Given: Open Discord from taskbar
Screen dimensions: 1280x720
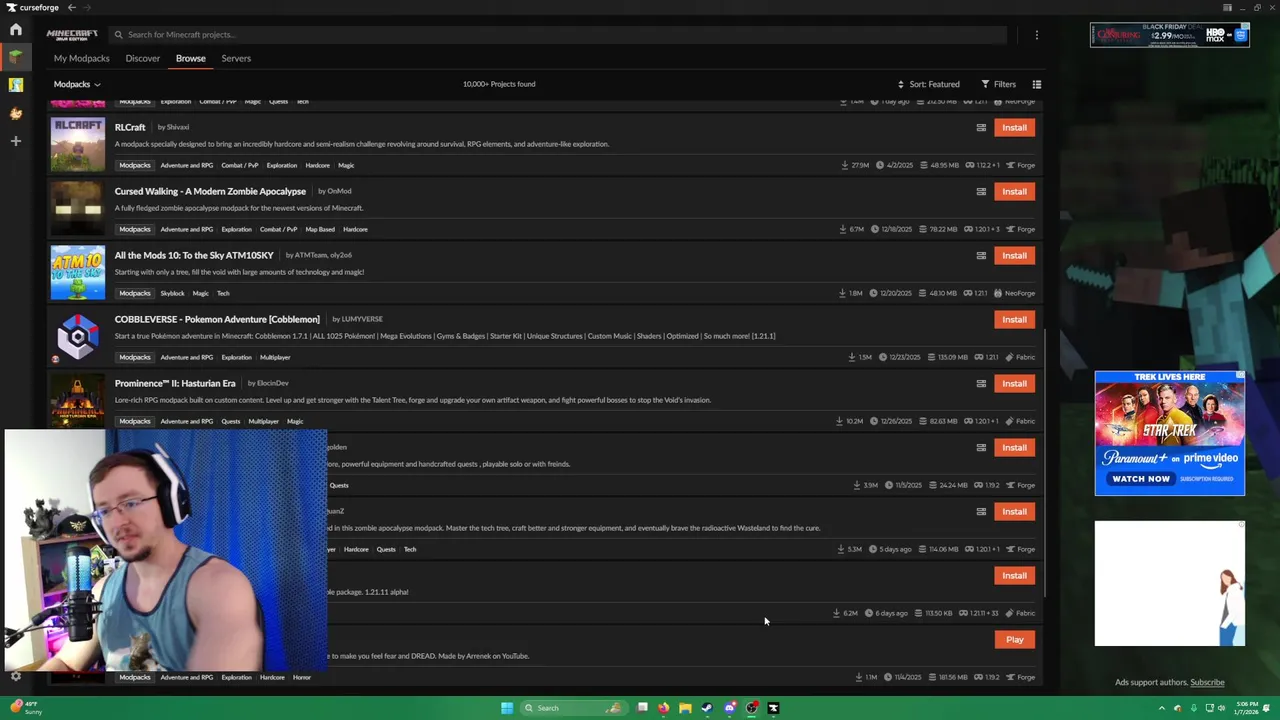Looking at the screenshot, I should 729,708.
